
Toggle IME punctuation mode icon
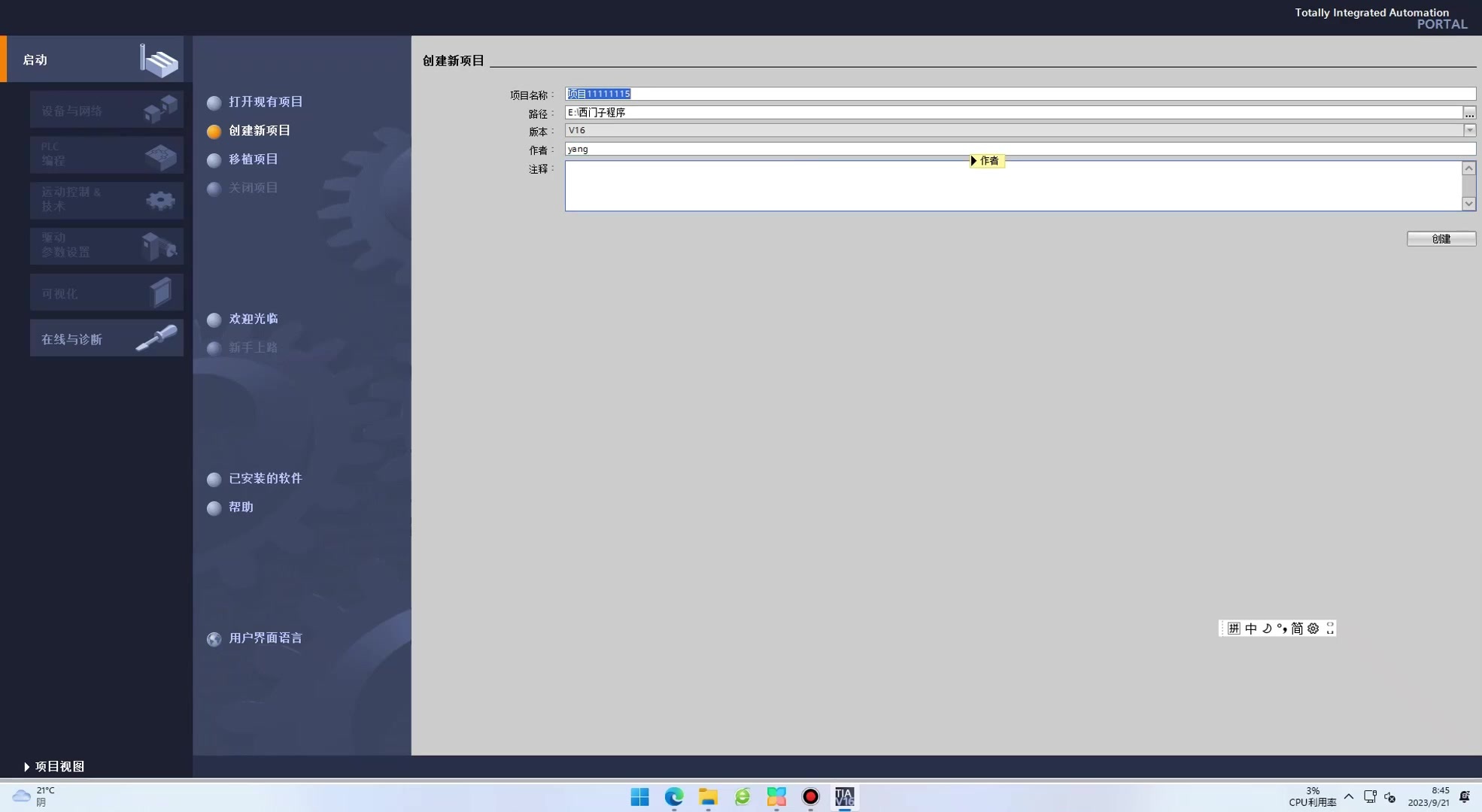coord(1282,629)
